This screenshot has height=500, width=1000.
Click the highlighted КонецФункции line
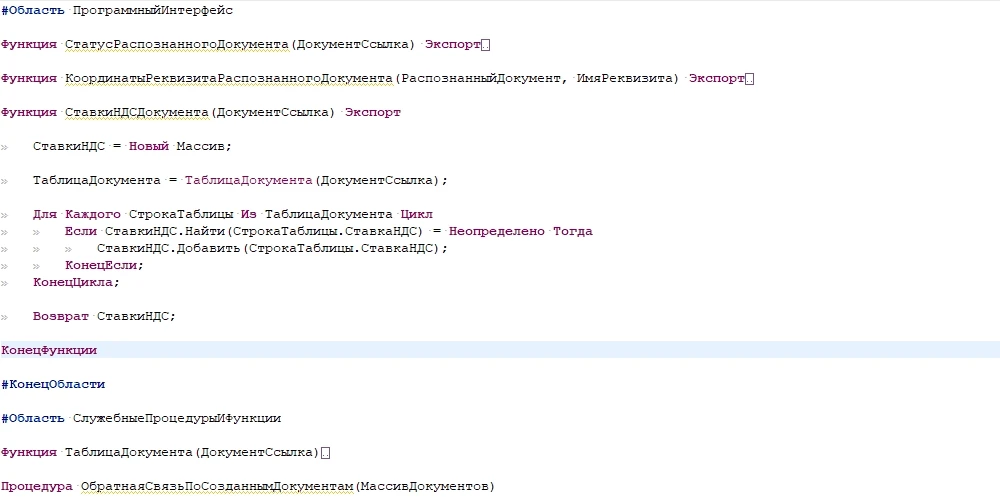pos(500,350)
